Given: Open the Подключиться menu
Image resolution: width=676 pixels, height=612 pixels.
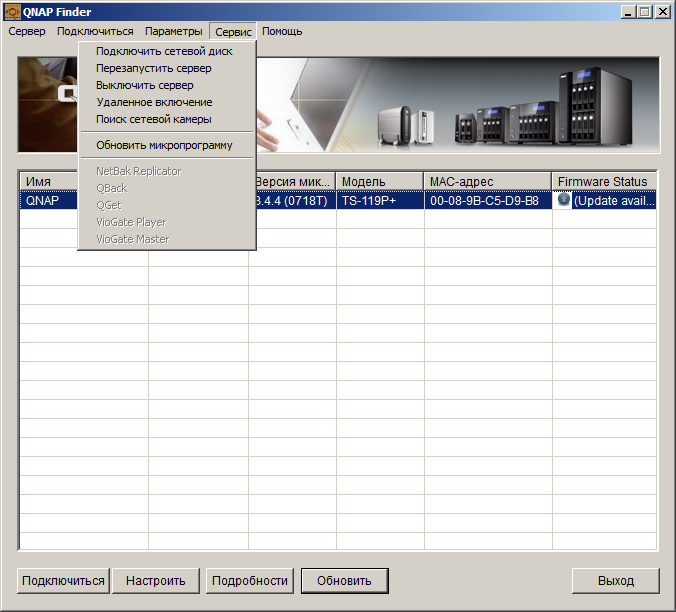Looking at the screenshot, I should pyautogui.click(x=95, y=31).
